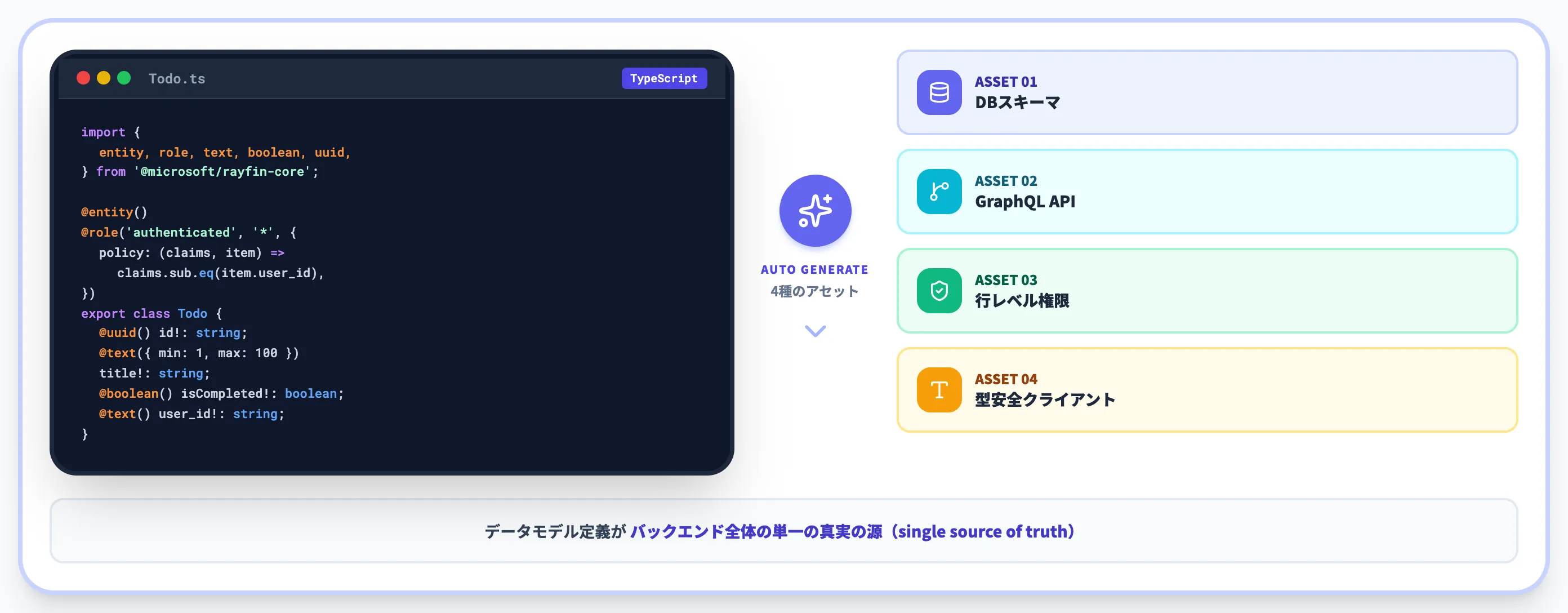
Task: Click the @text() user_id!: string line
Action: (191, 414)
